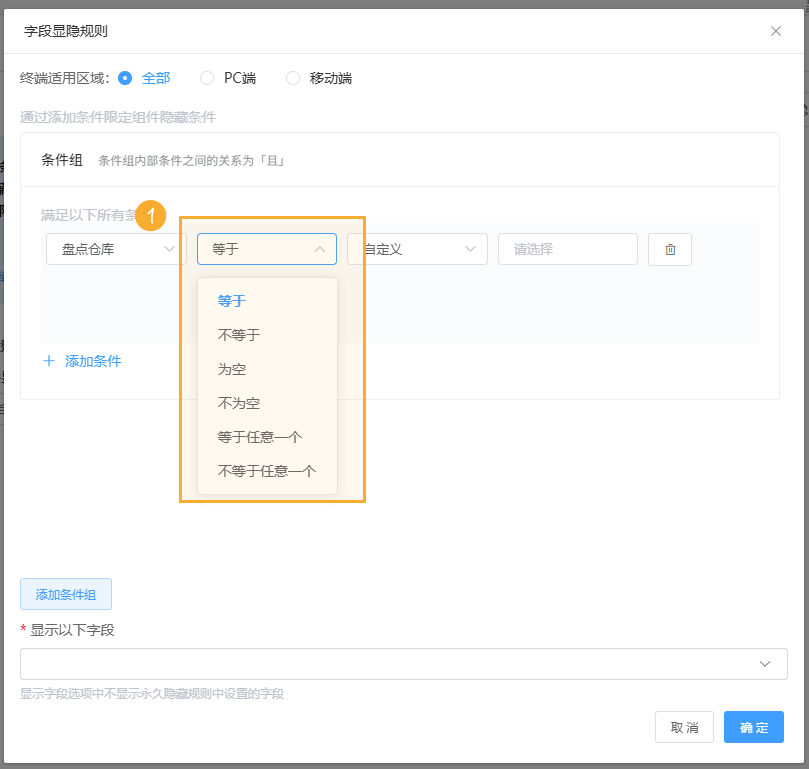The height and width of the screenshot is (769, 809).
Task: Select the PC端 radio option
Action: [x=207, y=77]
